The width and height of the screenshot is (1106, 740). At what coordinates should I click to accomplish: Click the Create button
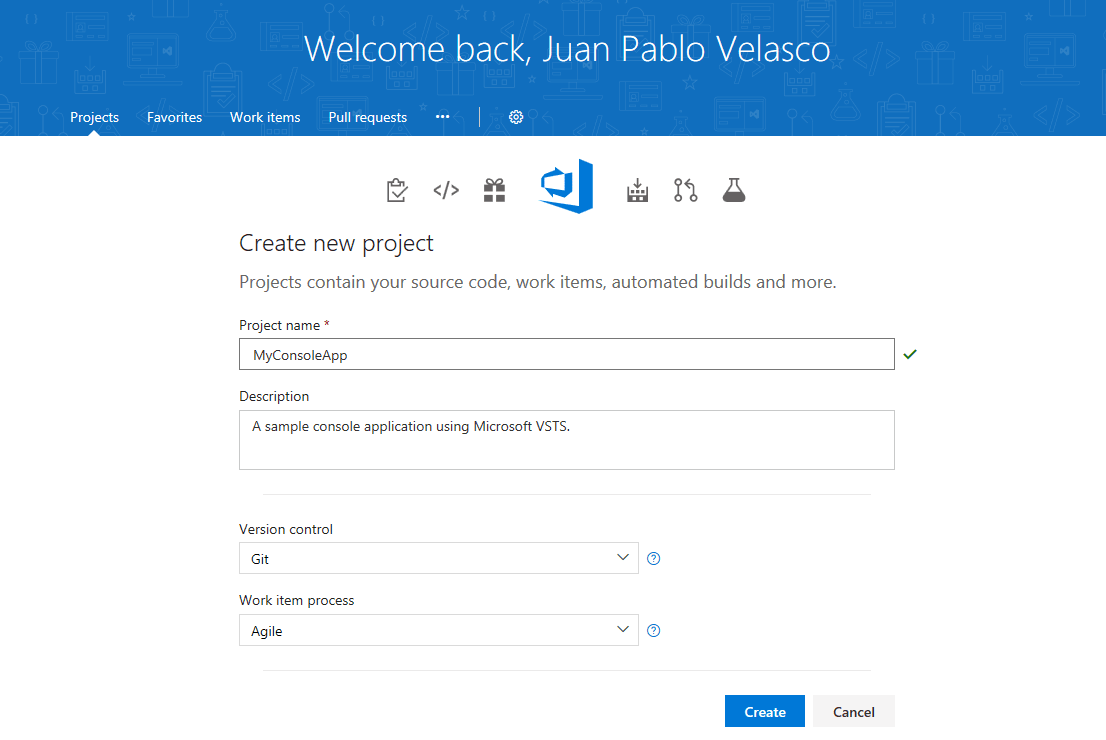coord(765,711)
